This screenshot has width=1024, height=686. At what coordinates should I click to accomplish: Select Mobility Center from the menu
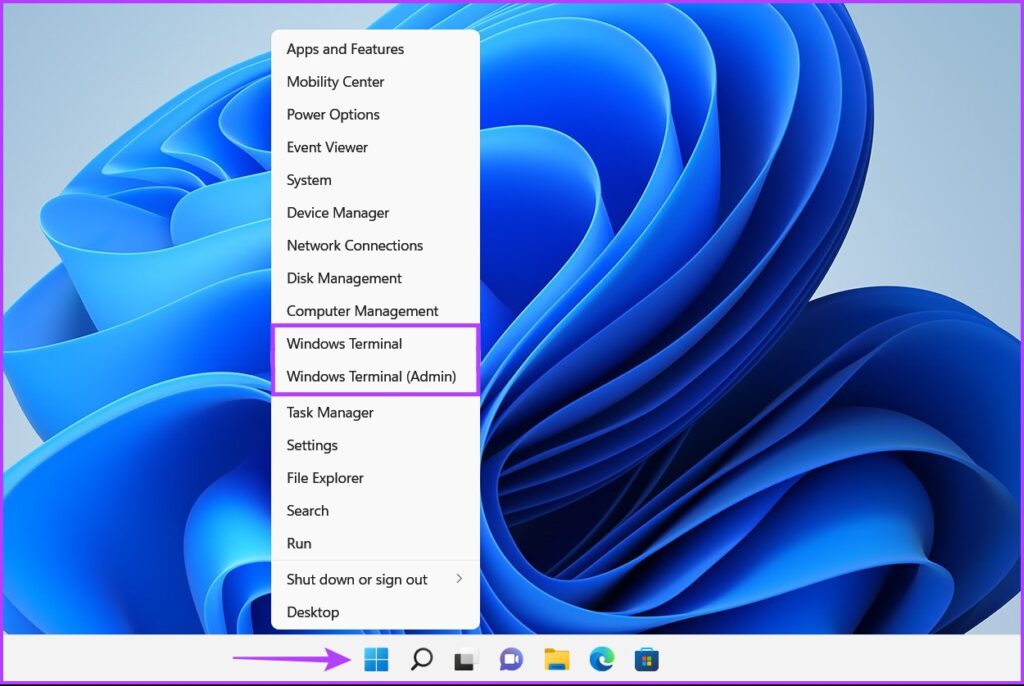(334, 81)
